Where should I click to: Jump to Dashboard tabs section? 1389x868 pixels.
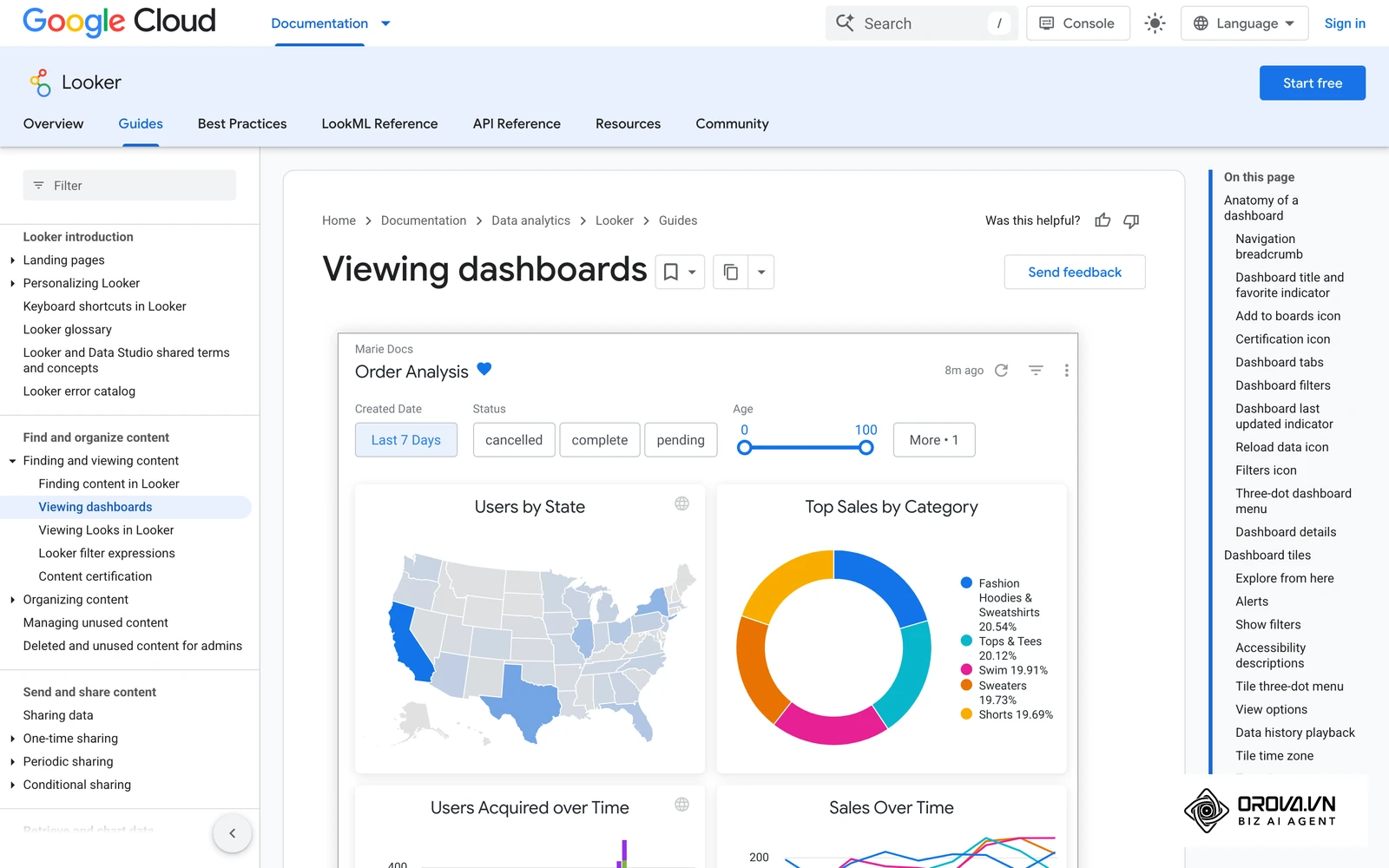[1280, 363]
